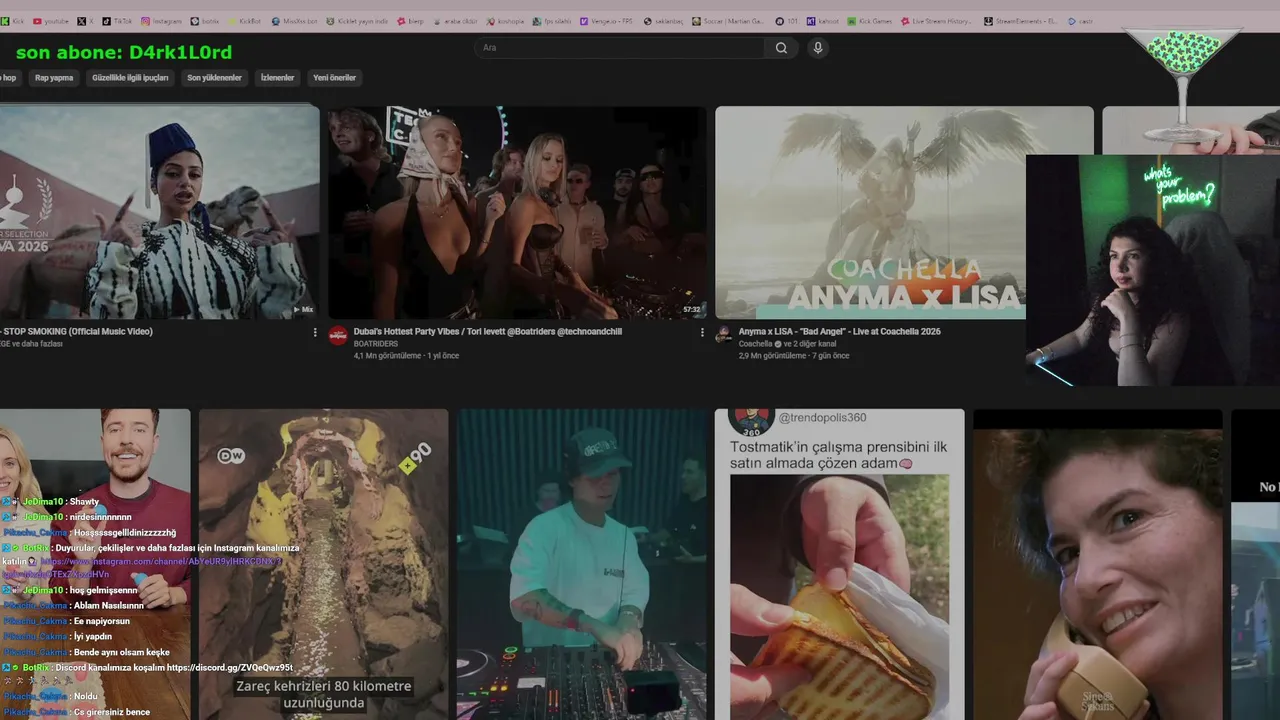1280x720 pixels.
Task: Open the trendopolis360 Tostmatik short
Action: click(839, 564)
